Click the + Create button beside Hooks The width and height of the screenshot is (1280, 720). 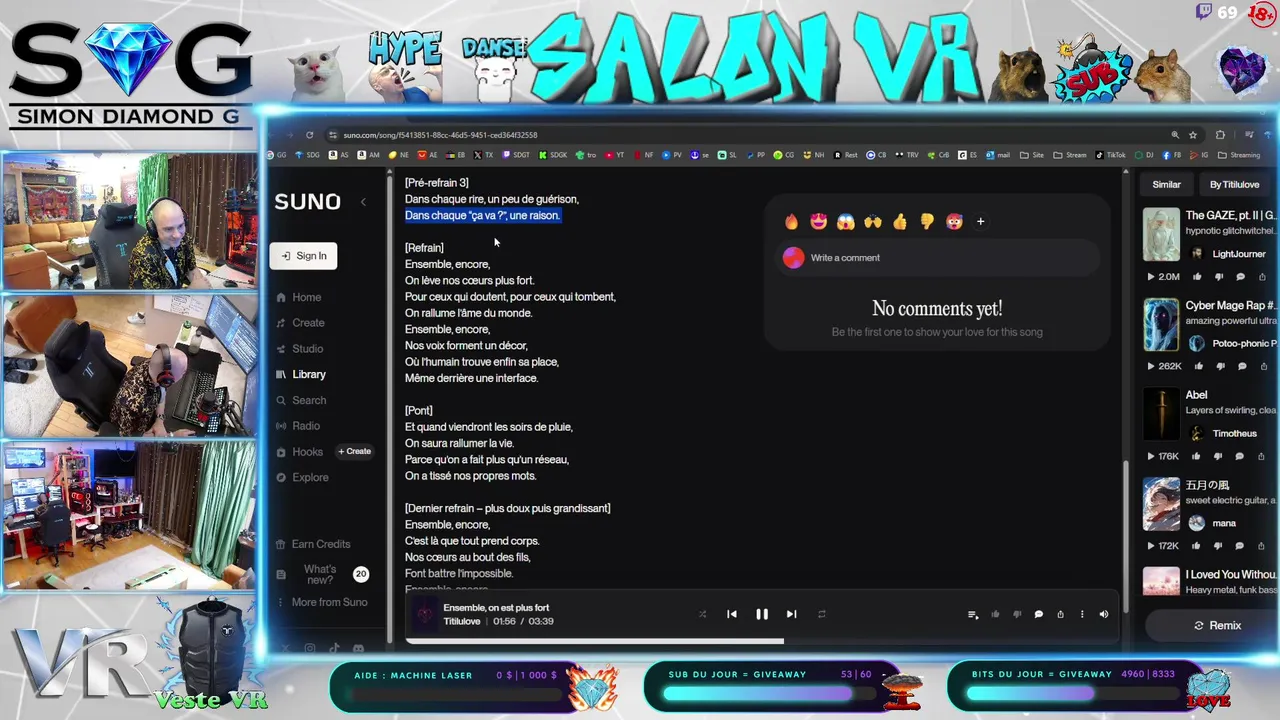tap(354, 451)
